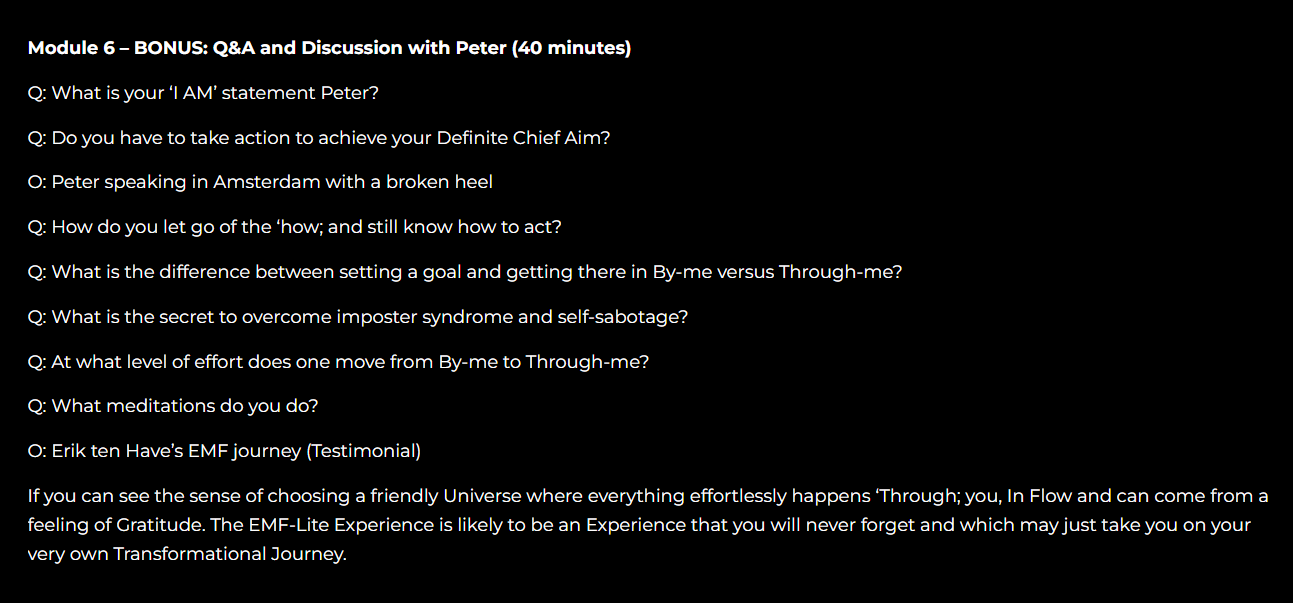Click the 'I AM' statement question line

[203, 93]
